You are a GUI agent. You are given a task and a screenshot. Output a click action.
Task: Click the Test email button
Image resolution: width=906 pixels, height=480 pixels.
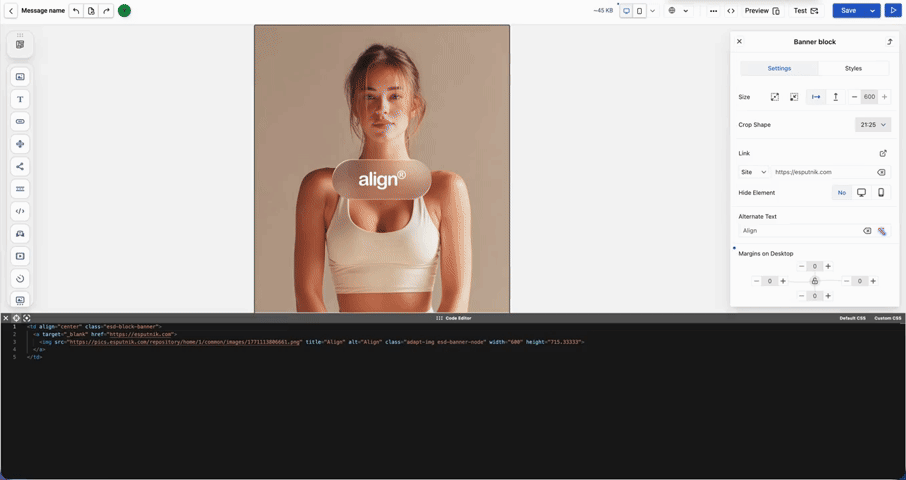tap(806, 11)
